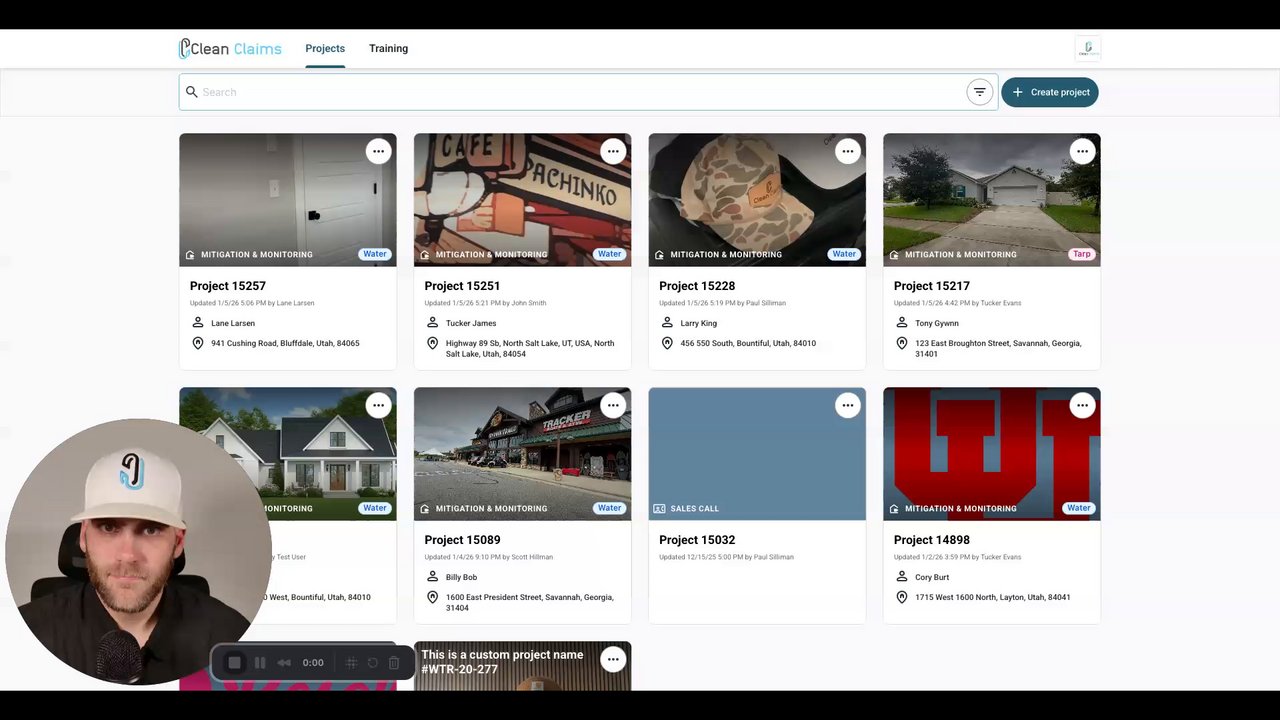Open the Project 15257 door photo thumbnail
1280x720 pixels.
click(288, 200)
